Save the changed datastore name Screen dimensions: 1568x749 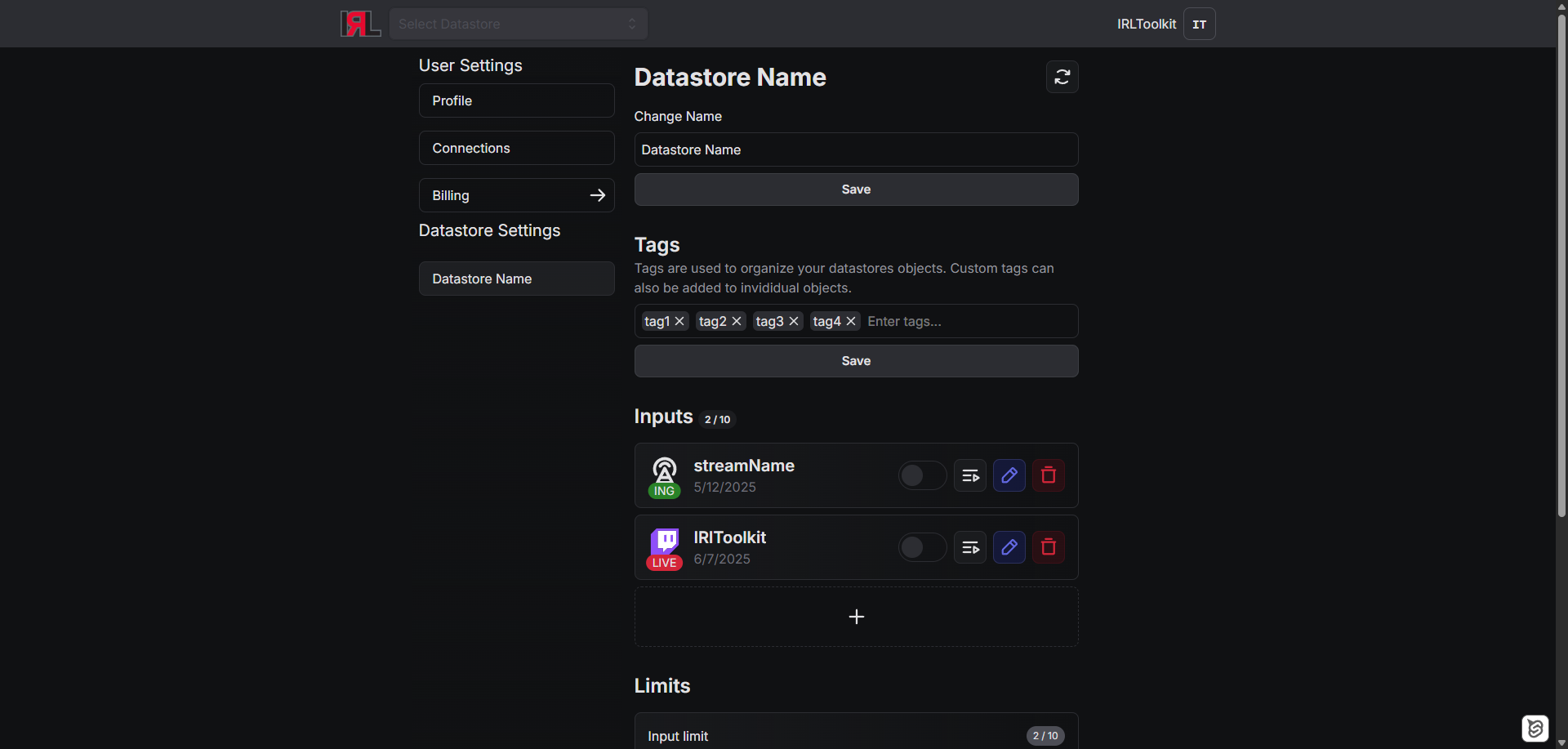856,189
